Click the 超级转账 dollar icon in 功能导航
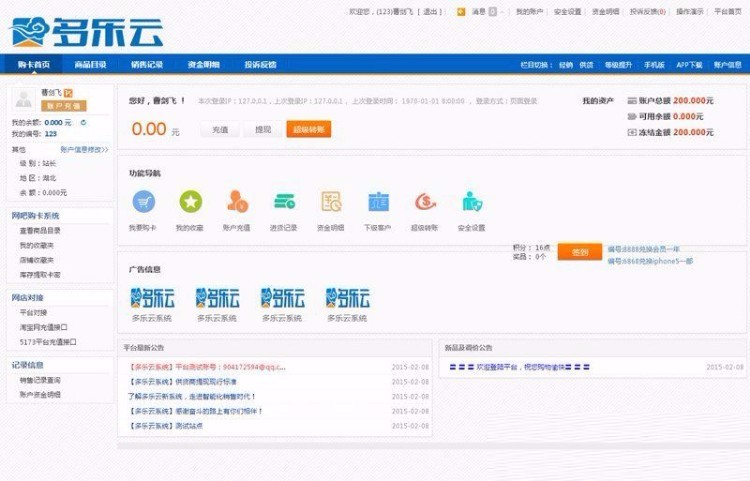 425,201
